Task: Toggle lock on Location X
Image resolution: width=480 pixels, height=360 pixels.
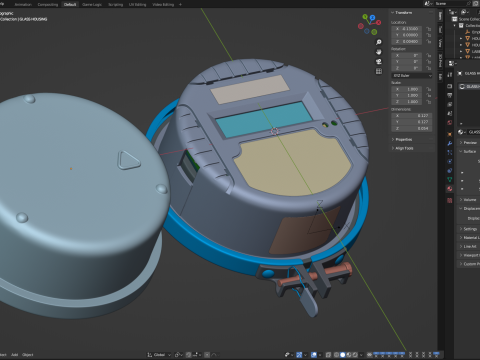Action: point(429,29)
